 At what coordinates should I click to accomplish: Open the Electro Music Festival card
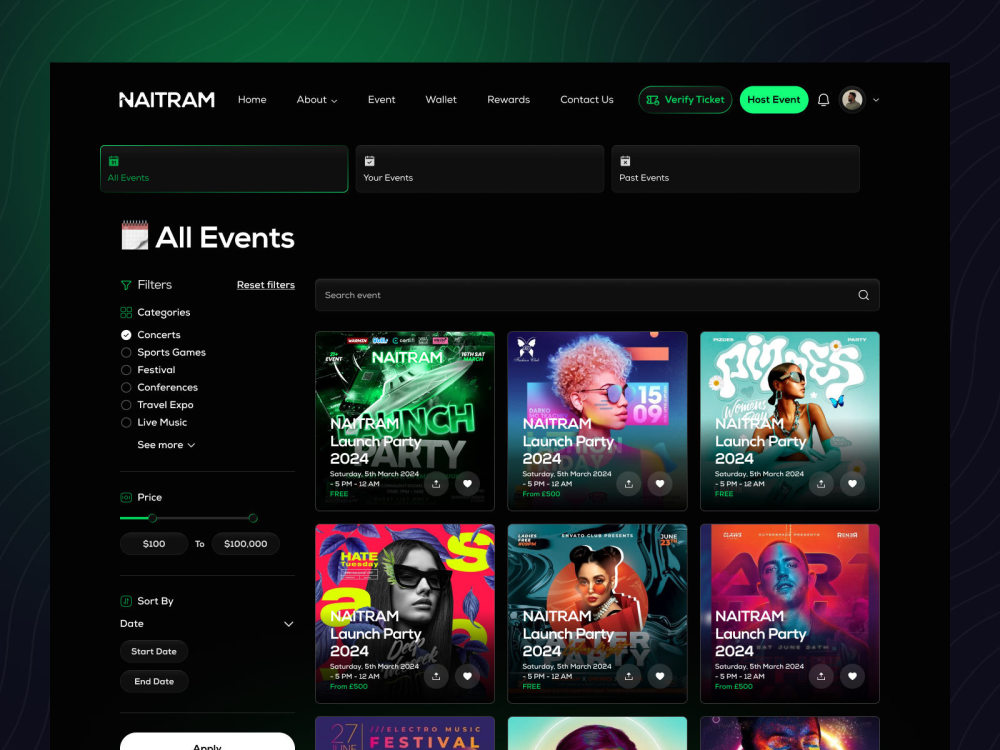[405, 733]
